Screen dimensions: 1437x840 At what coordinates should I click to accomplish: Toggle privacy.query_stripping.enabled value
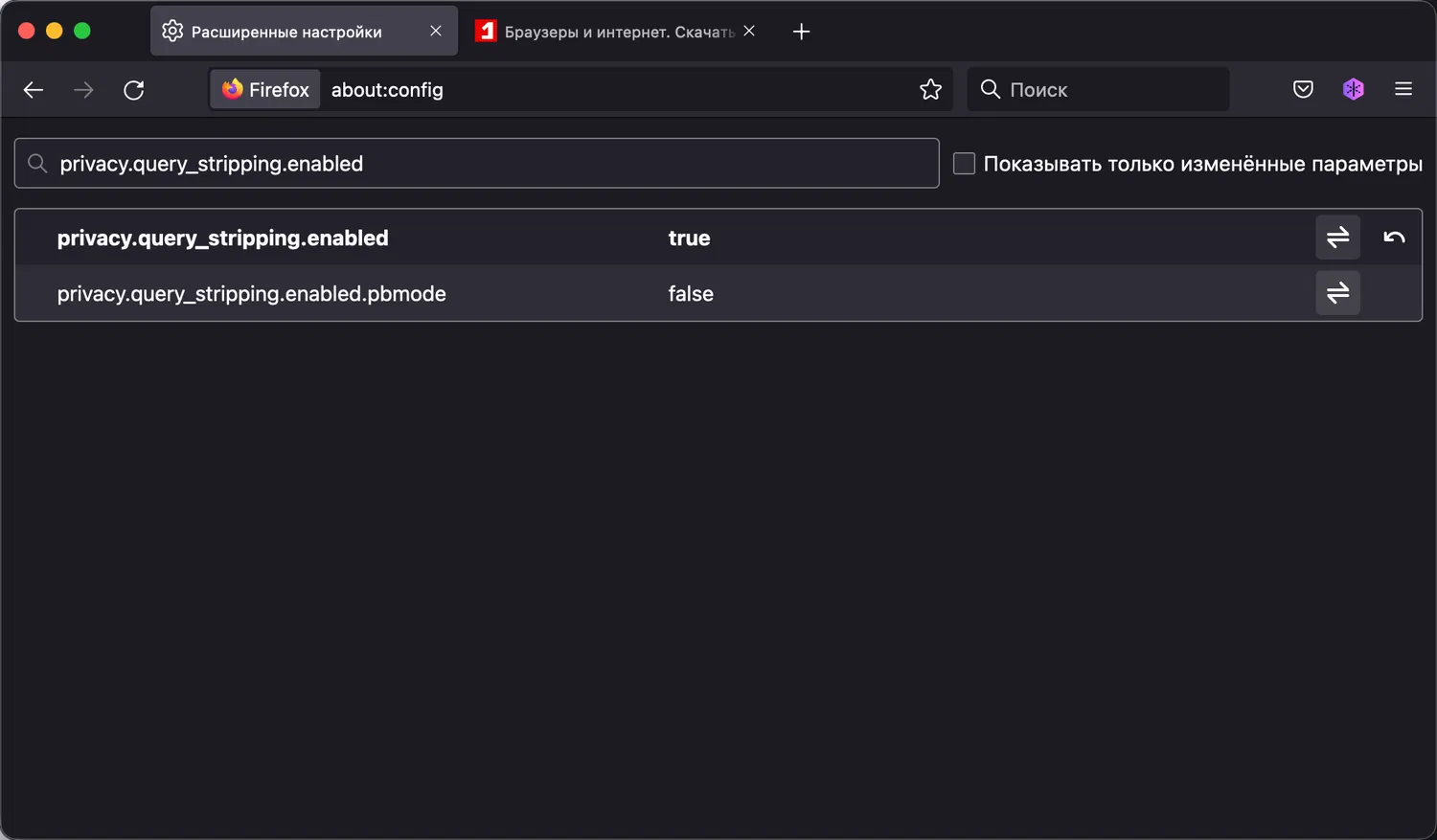pyautogui.click(x=1337, y=238)
